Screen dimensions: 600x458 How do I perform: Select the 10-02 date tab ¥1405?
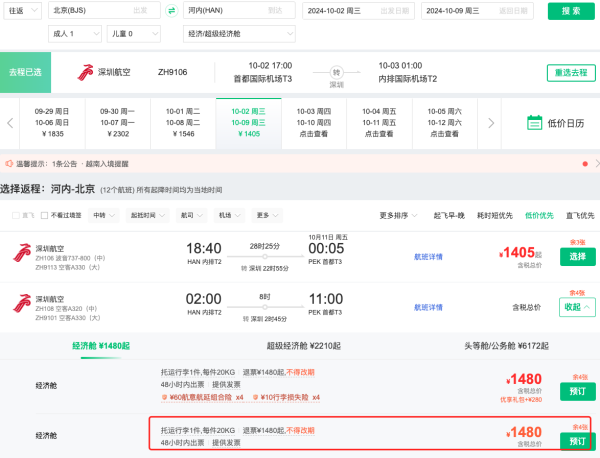[x=248, y=123]
